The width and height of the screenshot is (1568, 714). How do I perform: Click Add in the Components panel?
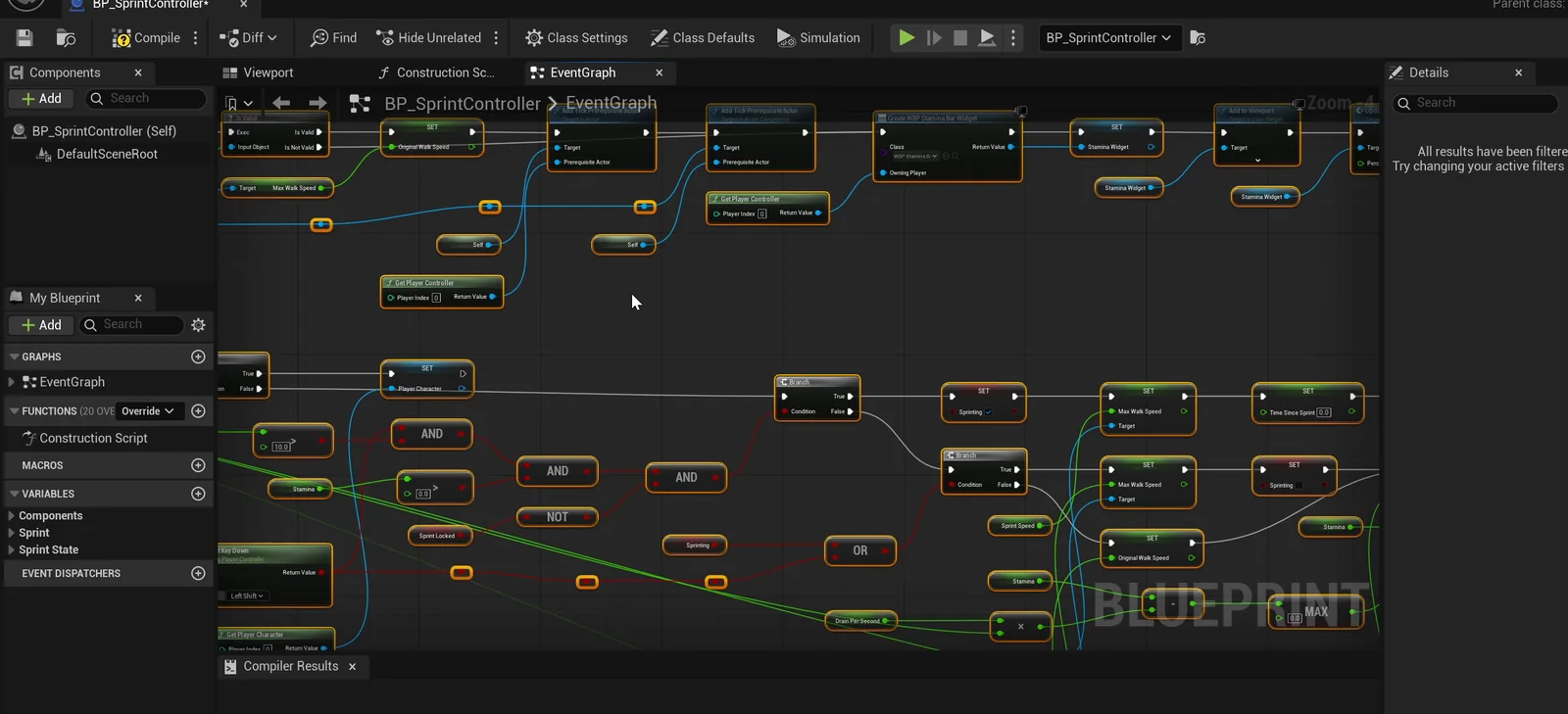[41, 99]
